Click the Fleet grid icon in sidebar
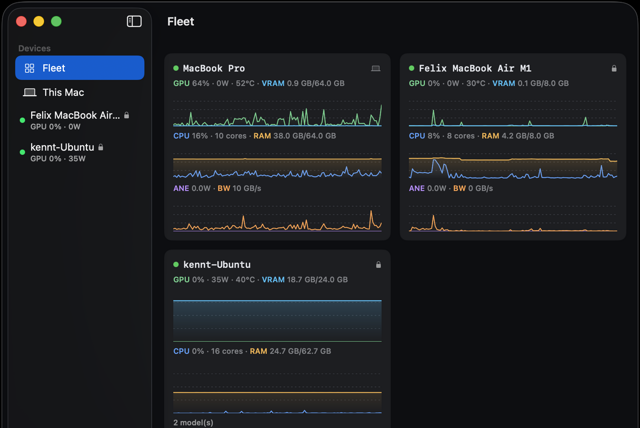Viewport: 640px width, 428px height. [29, 68]
